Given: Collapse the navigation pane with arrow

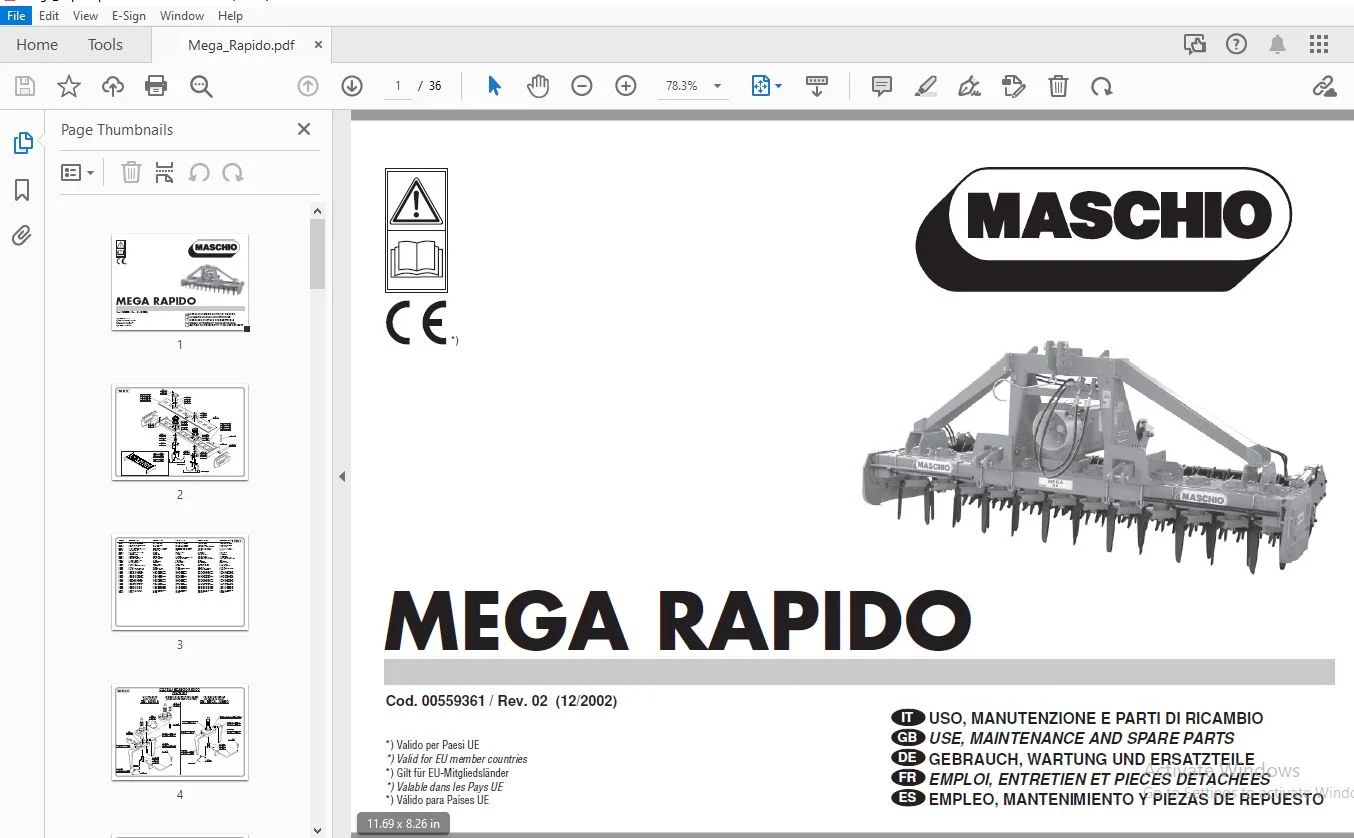Looking at the screenshot, I should (x=342, y=477).
